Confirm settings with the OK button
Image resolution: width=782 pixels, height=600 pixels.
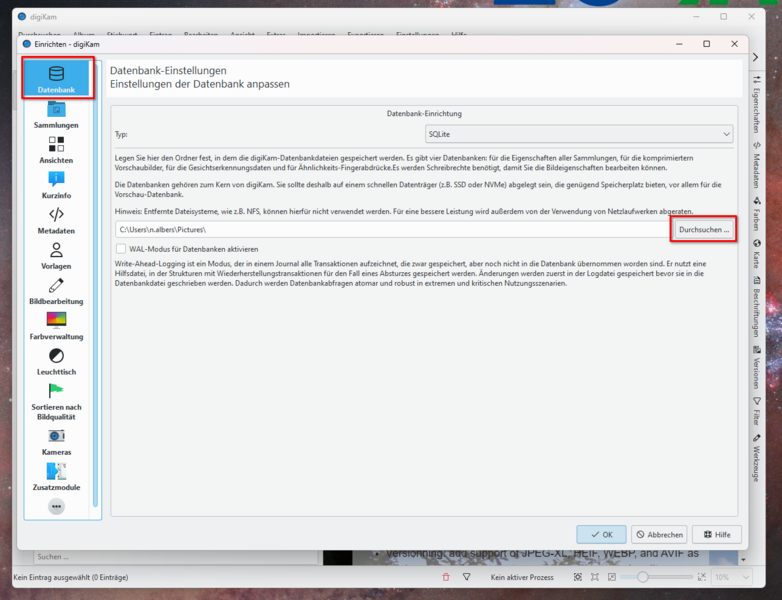[x=601, y=534]
